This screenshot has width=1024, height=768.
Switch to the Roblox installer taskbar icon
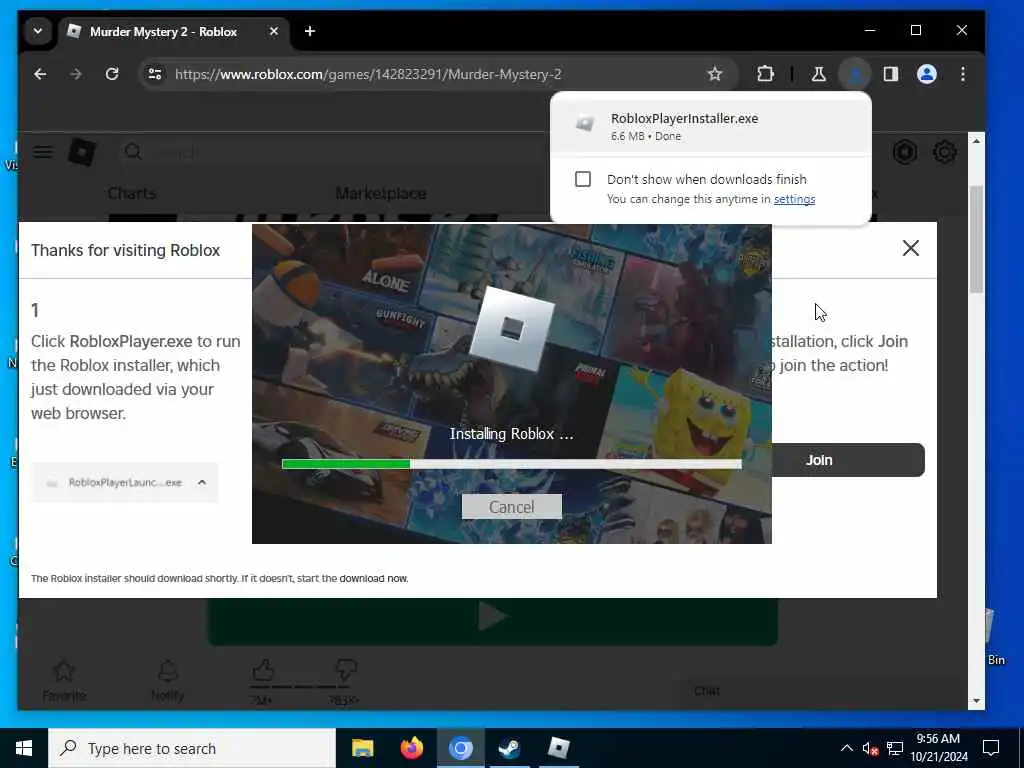point(558,748)
